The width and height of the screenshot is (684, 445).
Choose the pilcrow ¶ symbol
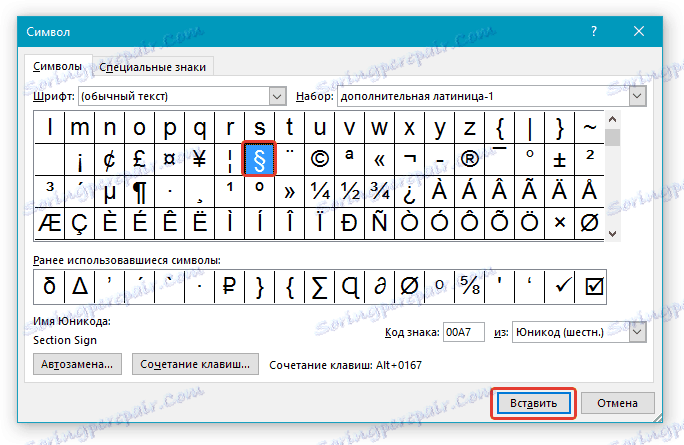[x=139, y=192]
